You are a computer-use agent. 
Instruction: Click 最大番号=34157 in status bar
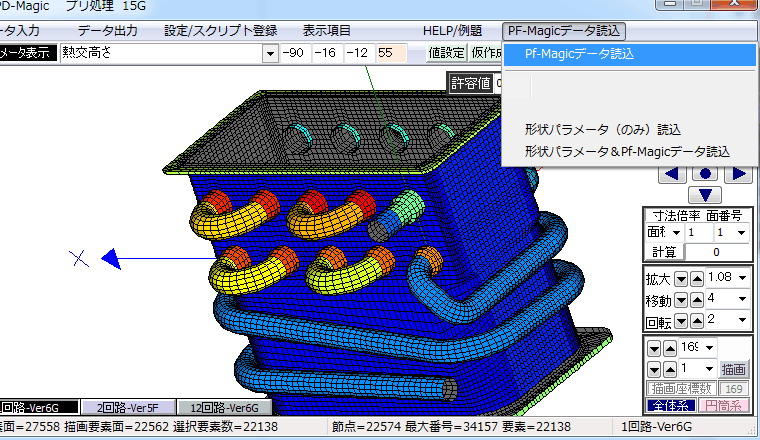pyautogui.click(x=453, y=427)
